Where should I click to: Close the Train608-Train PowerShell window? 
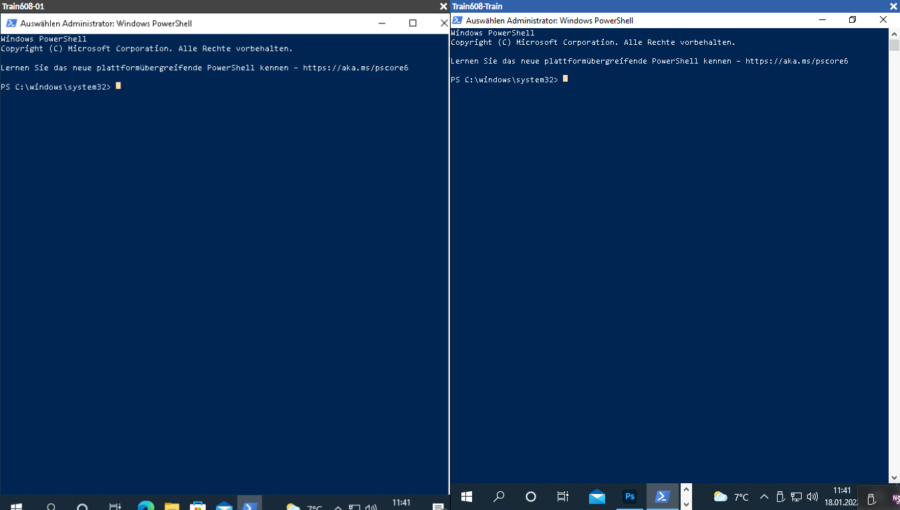(883, 20)
